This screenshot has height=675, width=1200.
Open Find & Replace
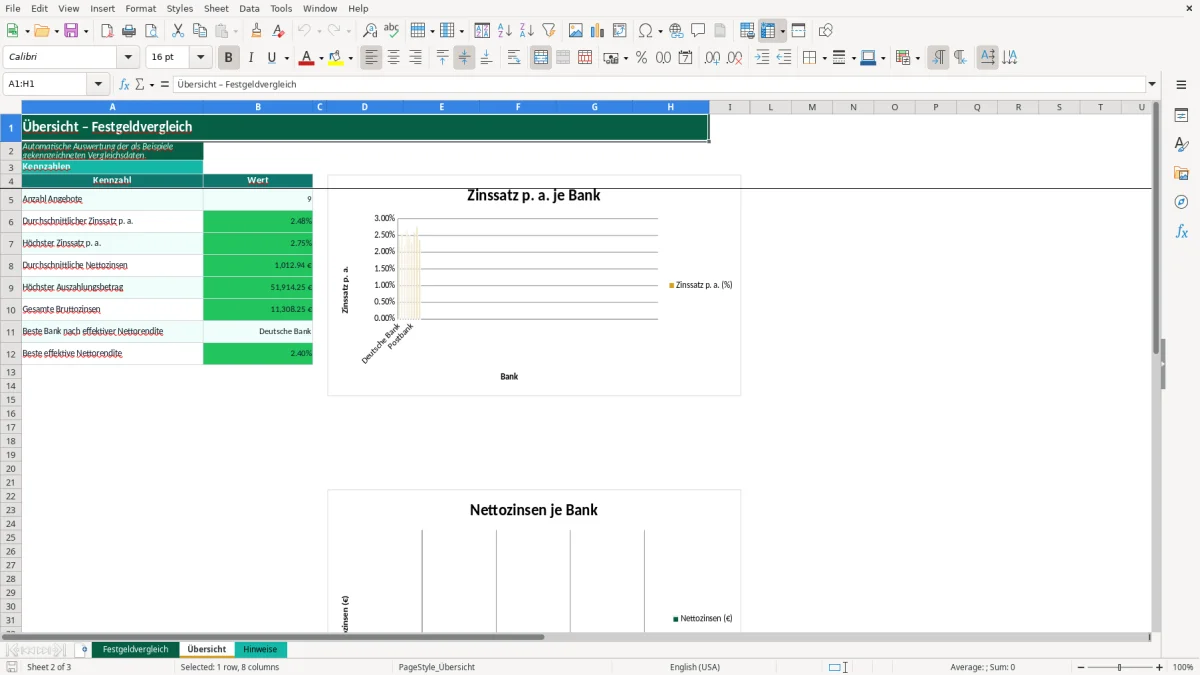click(370, 31)
